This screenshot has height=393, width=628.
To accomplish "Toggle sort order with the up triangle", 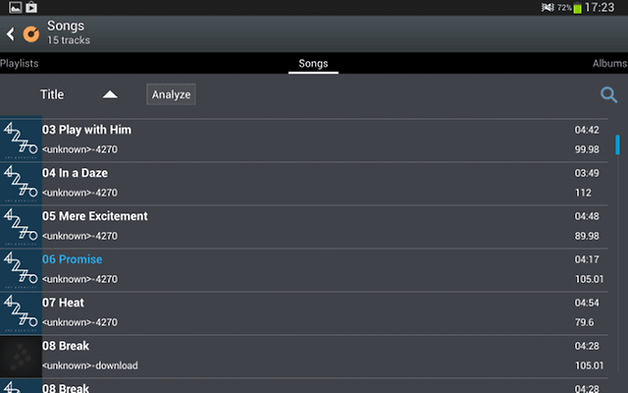I will pos(110,95).
